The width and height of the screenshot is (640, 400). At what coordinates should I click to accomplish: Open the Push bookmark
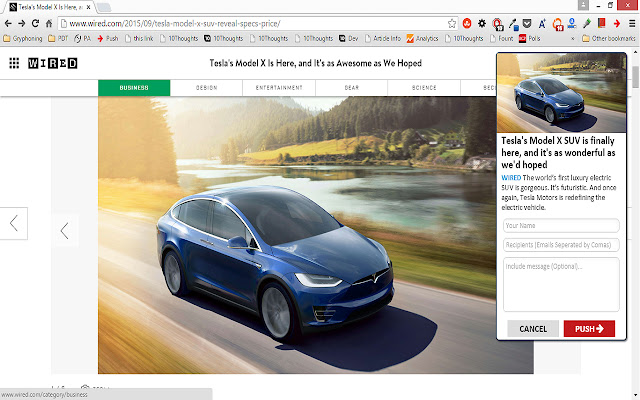[108, 38]
